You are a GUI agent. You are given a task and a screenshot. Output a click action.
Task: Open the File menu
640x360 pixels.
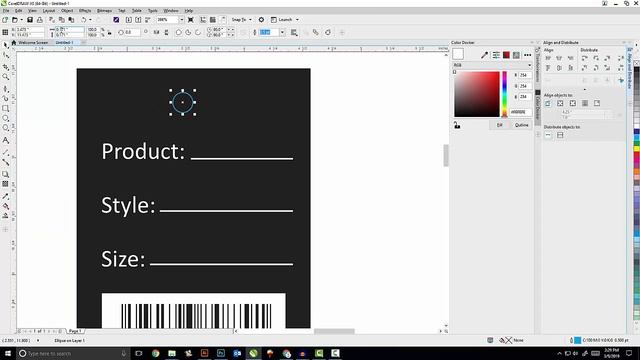pyautogui.click(x=6, y=11)
